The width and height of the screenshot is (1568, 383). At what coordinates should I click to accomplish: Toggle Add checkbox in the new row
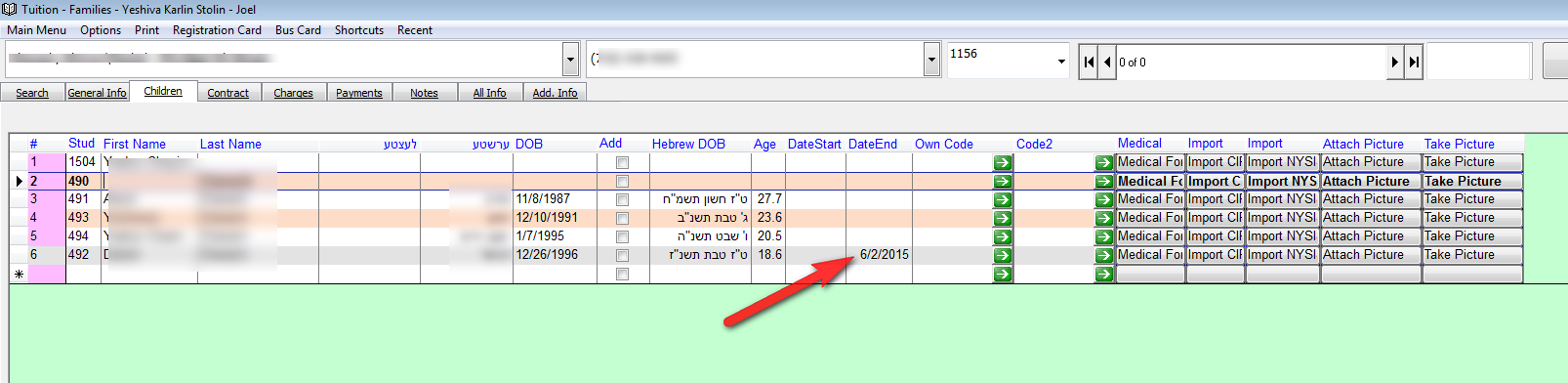(x=622, y=275)
